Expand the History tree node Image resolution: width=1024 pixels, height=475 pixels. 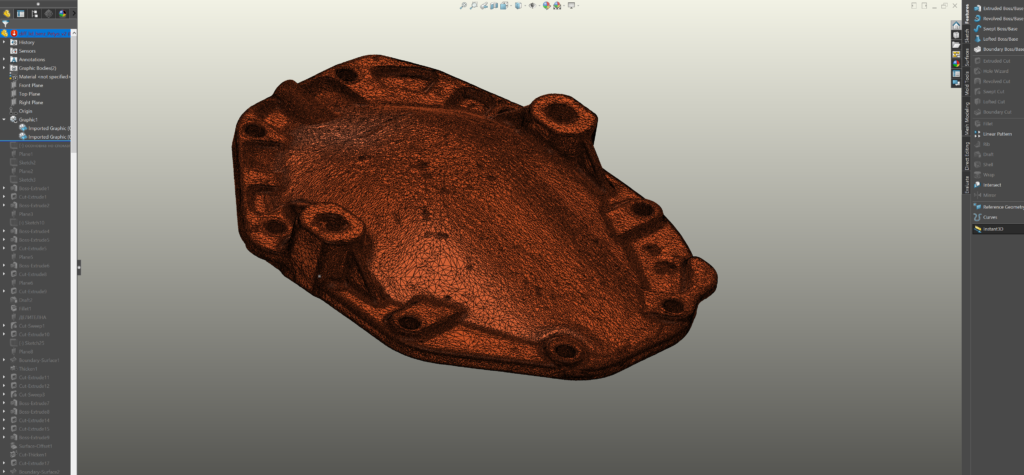pyautogui.click(x=4, y=42)
